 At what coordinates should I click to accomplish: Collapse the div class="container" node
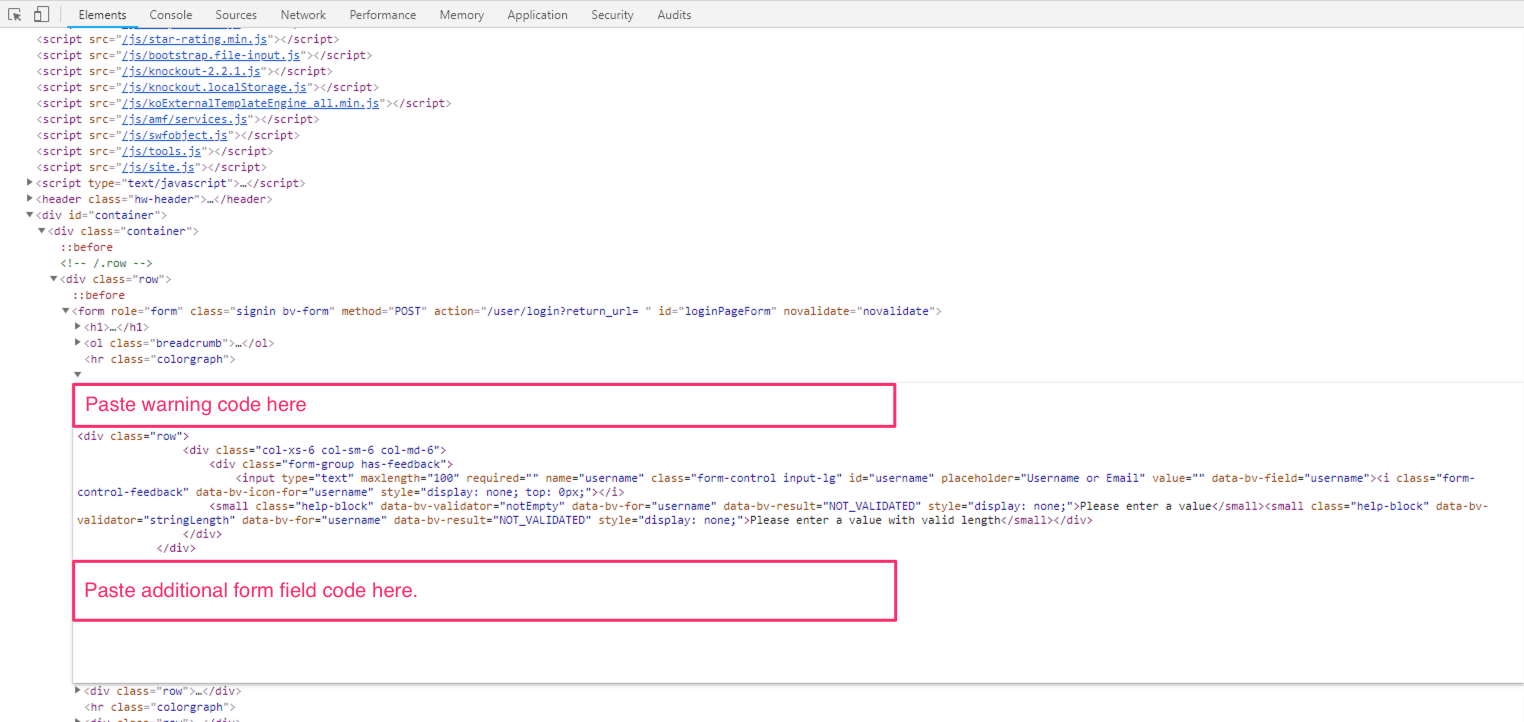(42, 231)
